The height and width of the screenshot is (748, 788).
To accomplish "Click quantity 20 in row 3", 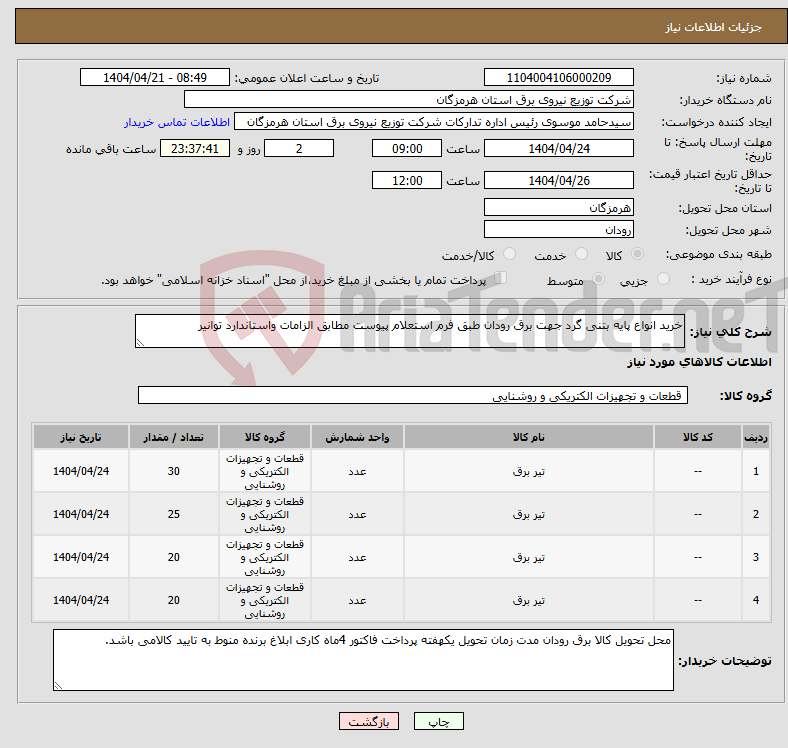I will tap(173, 557).
